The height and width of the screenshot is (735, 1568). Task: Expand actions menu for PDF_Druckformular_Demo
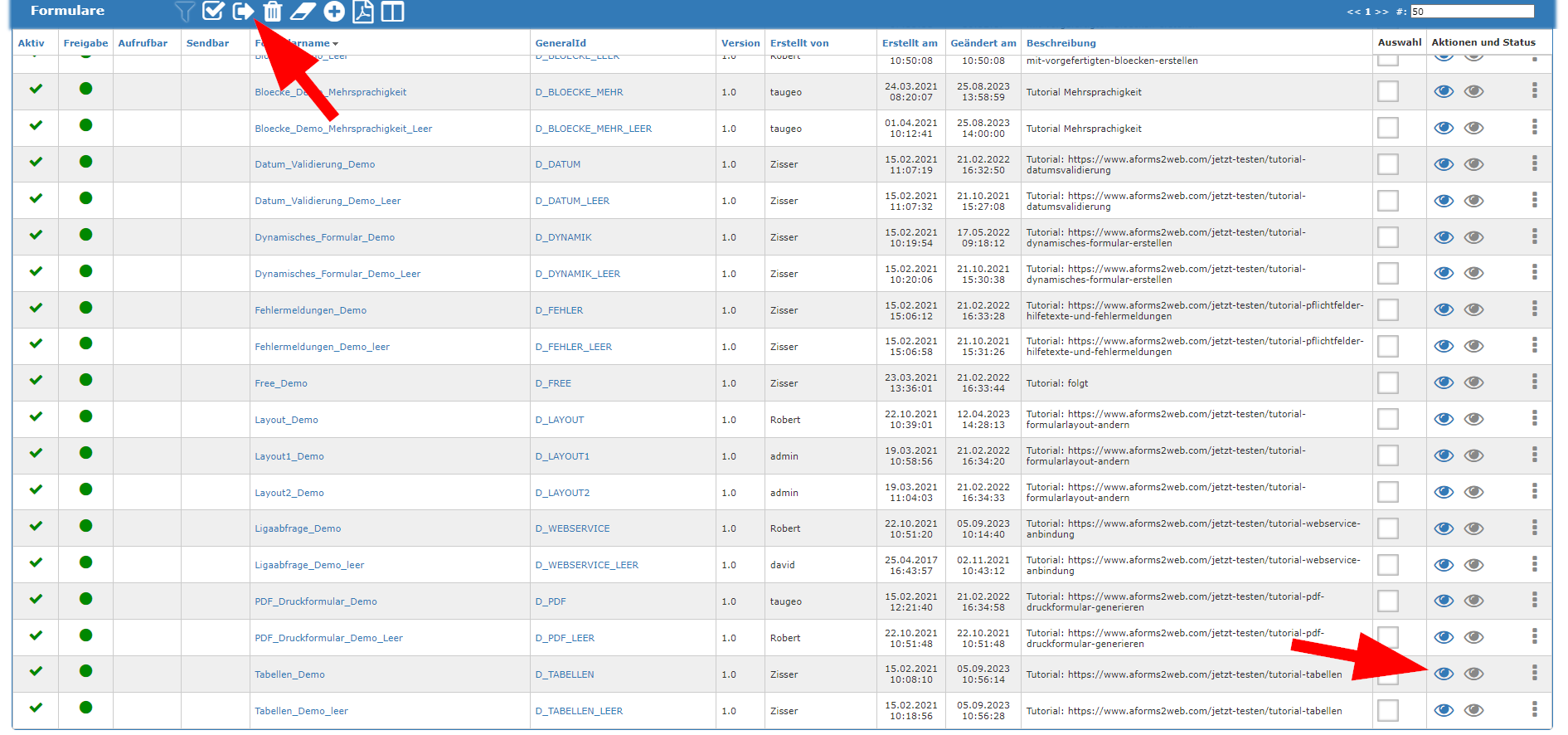[1534, 601]
